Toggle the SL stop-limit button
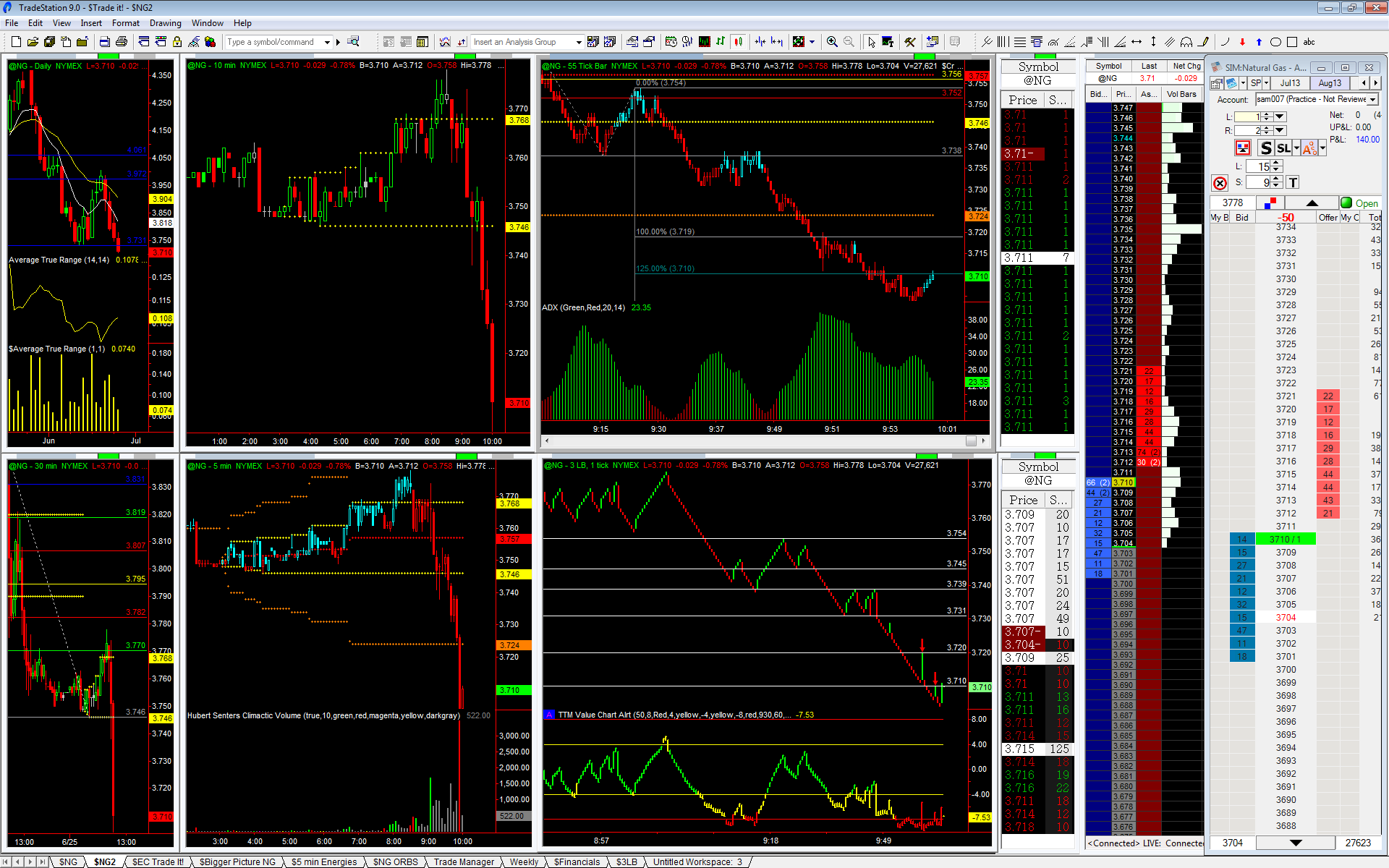 pos(1283,148)
